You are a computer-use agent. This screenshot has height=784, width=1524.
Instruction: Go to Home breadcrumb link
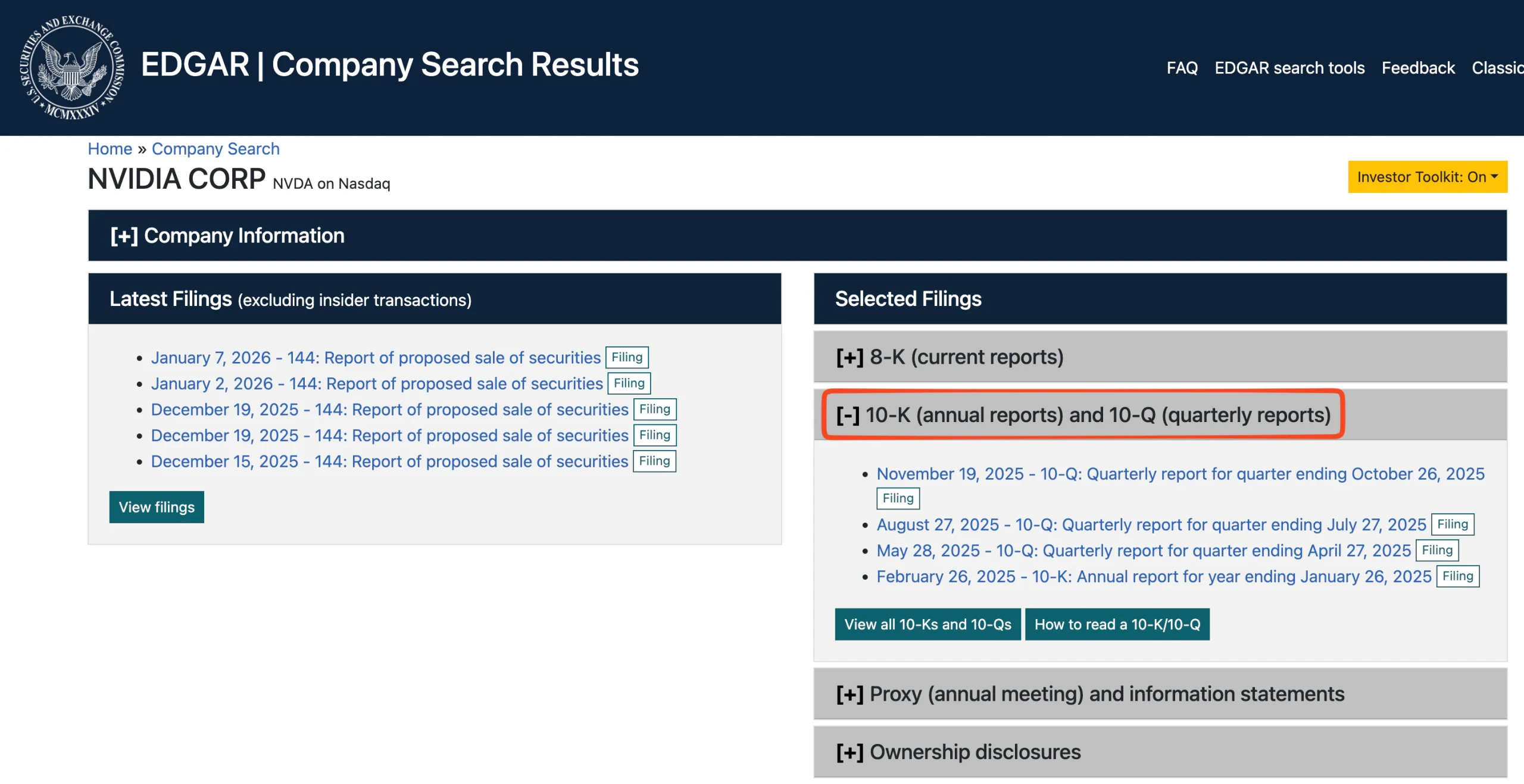[x=110, y=149]
